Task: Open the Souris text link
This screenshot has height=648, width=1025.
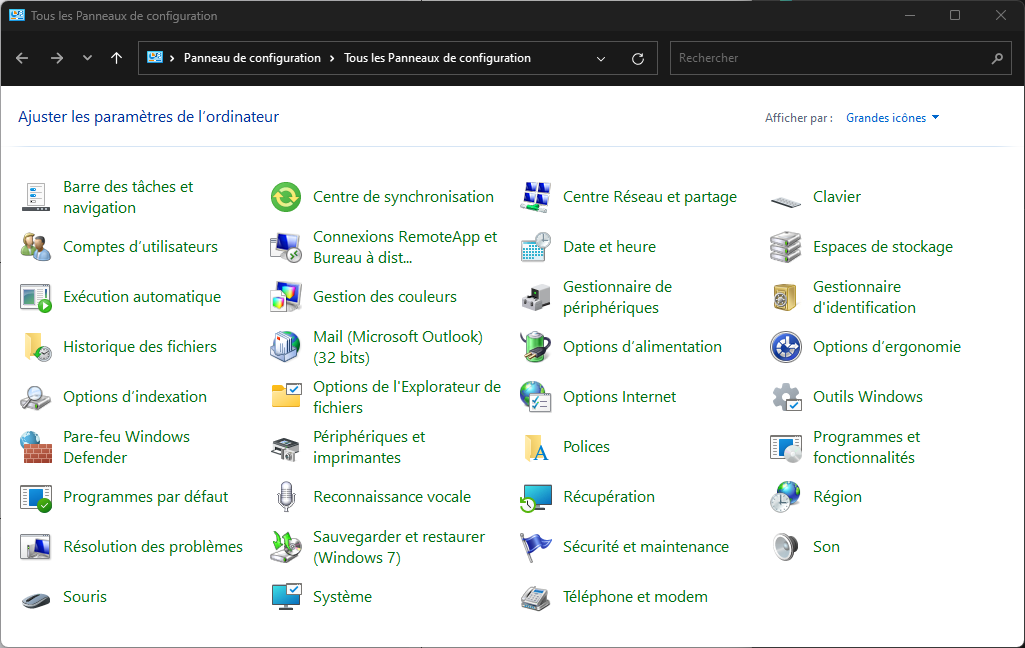Action: (85, 597)
